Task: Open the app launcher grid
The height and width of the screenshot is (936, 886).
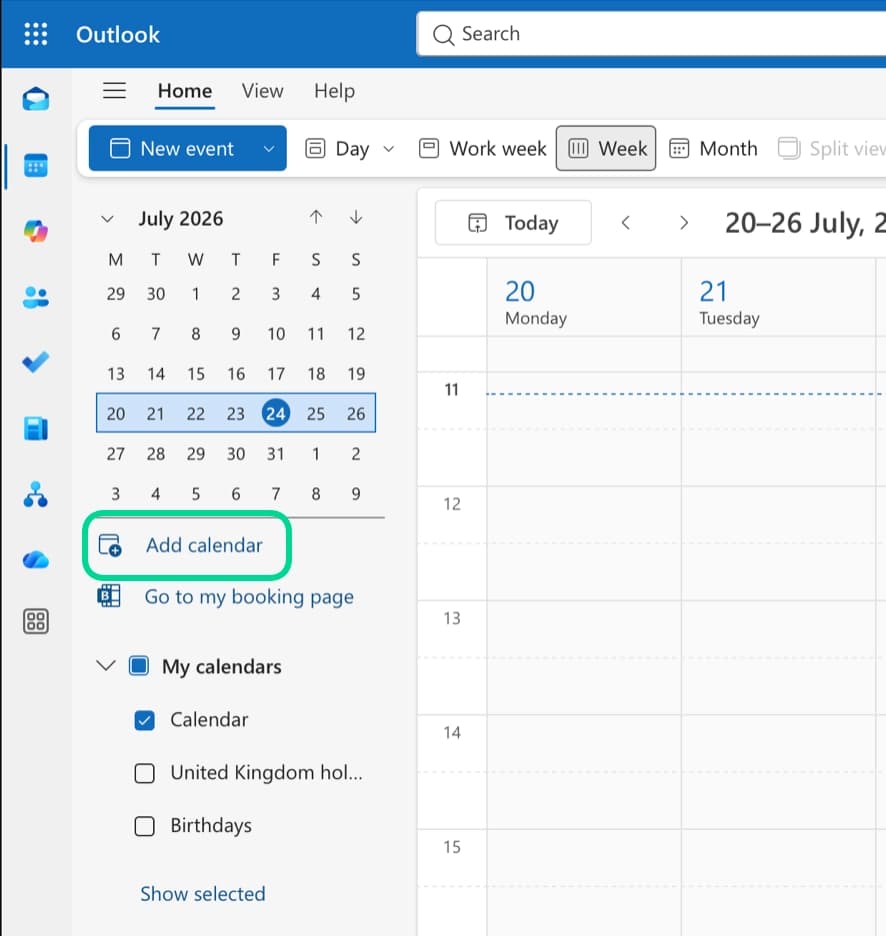Action: [x=36, y=34]
